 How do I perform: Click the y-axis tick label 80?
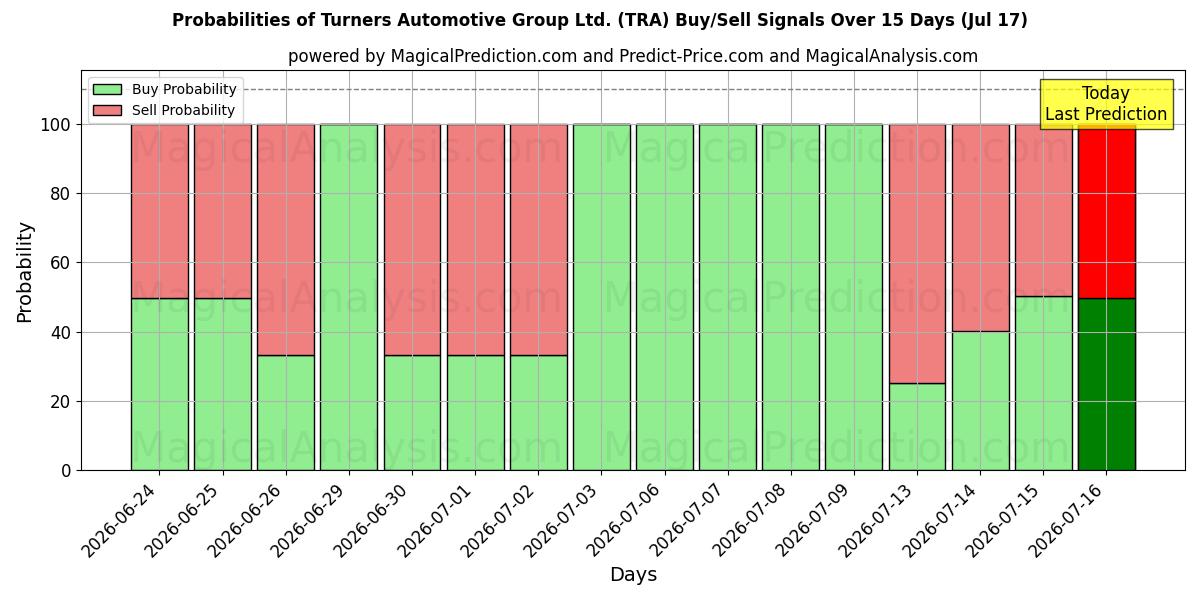coord(61,194)
